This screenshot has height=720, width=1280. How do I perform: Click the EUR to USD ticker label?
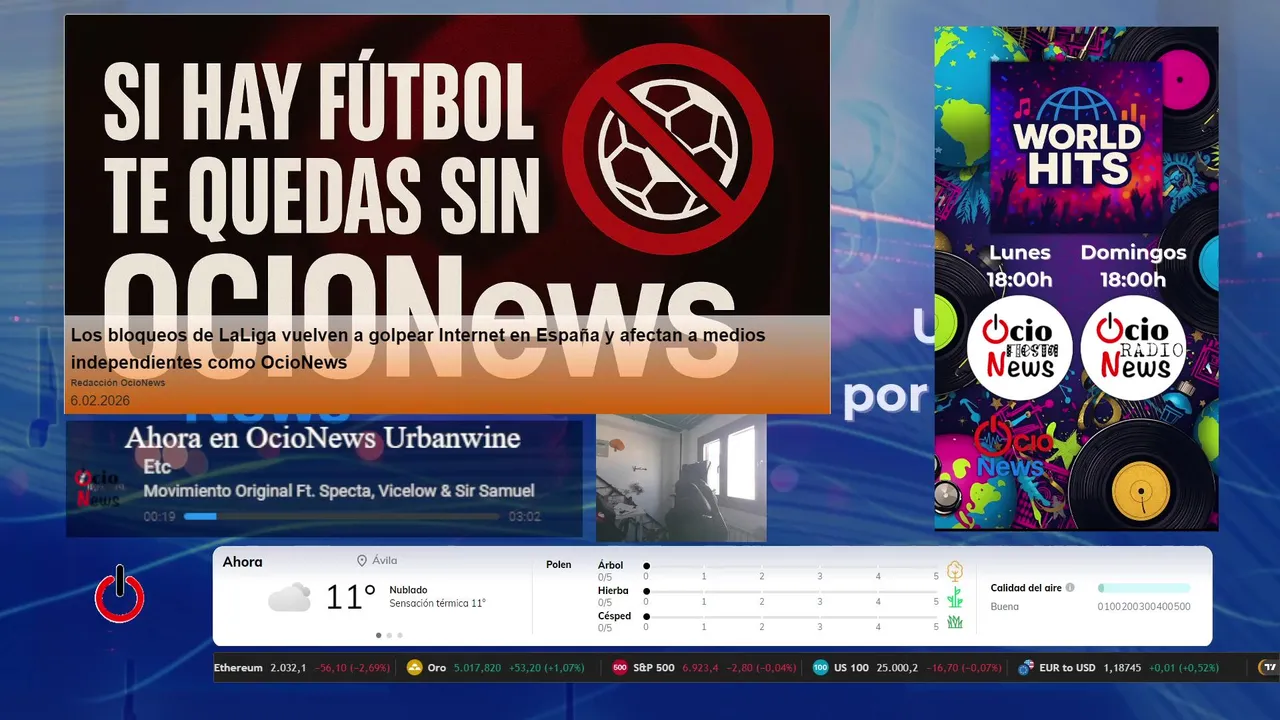coord(1067,668)
